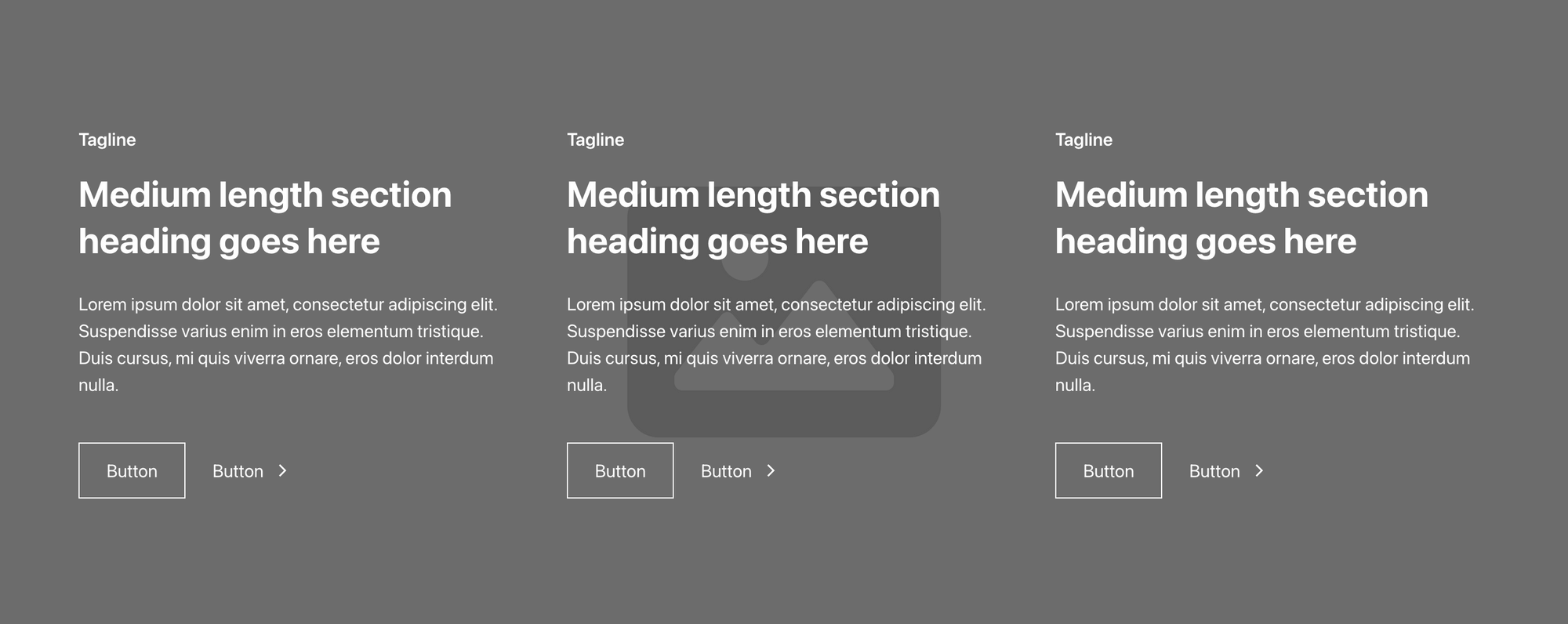Click the chevron arrow in the middle column
Screen dimensions: 1568x624
(771, 470)
